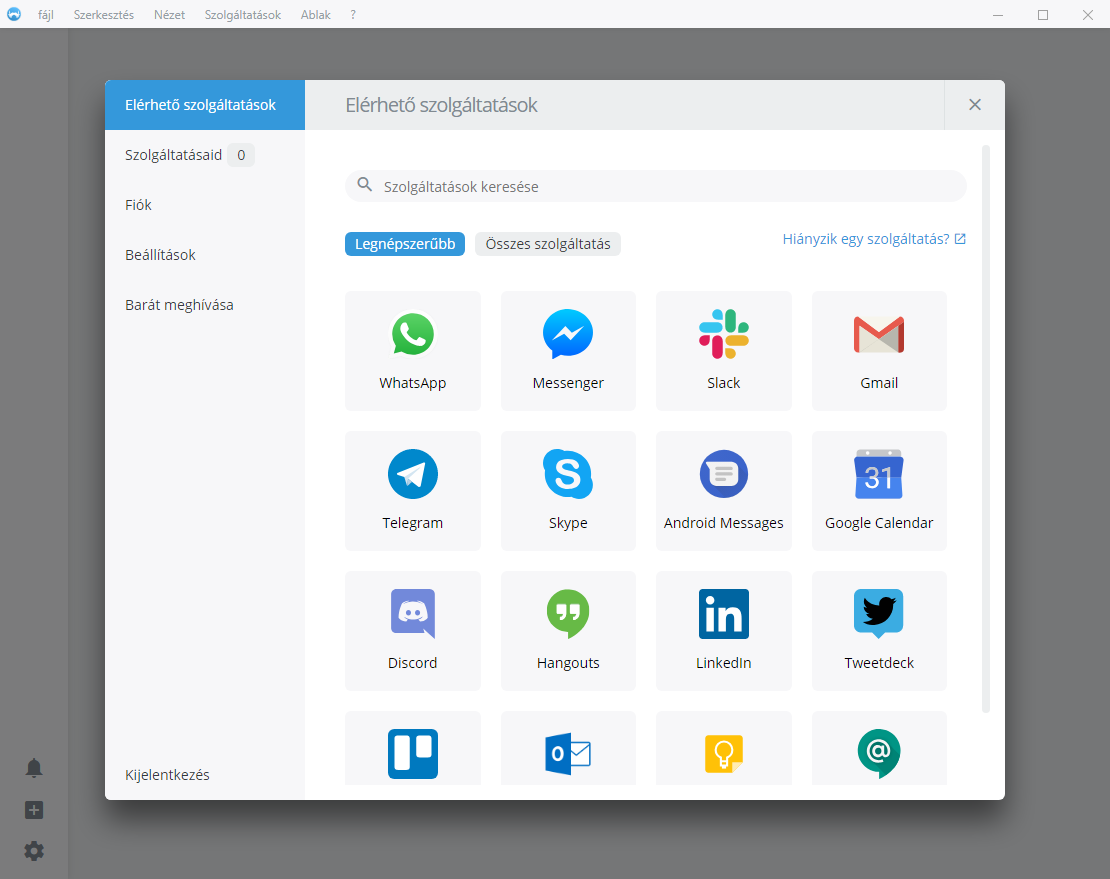The height and width of the screenshot is (879, 1110).
Task: Click Kijelentkezés to log out
Action: (x=167, y=775)
